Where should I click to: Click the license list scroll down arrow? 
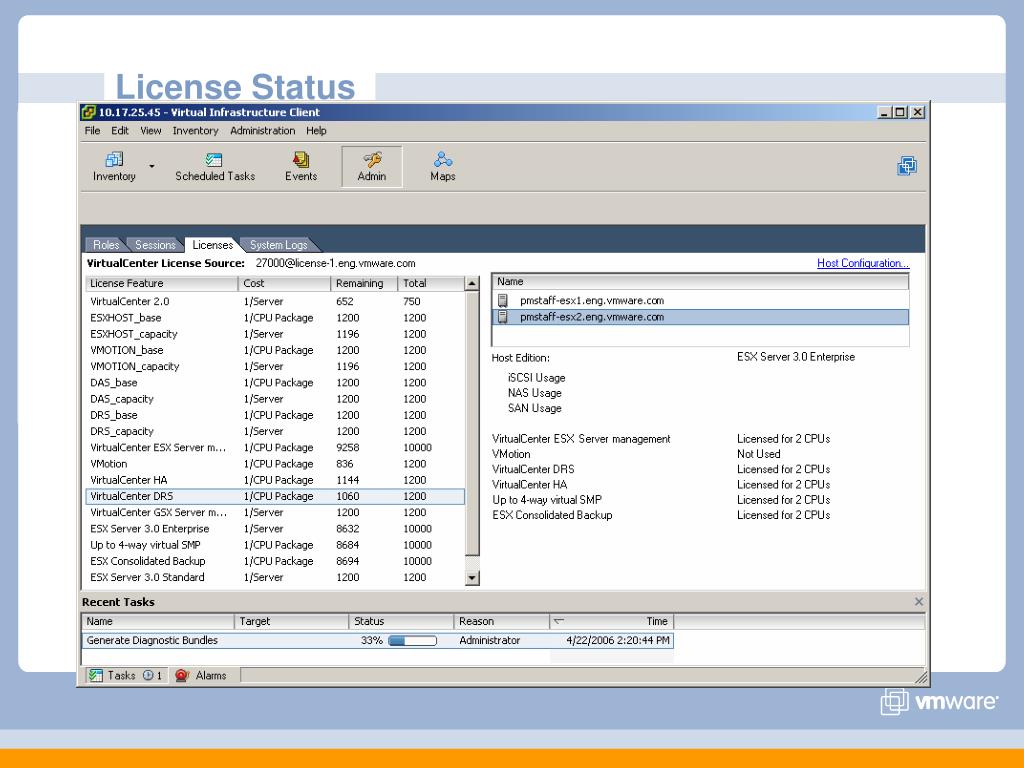472,578
